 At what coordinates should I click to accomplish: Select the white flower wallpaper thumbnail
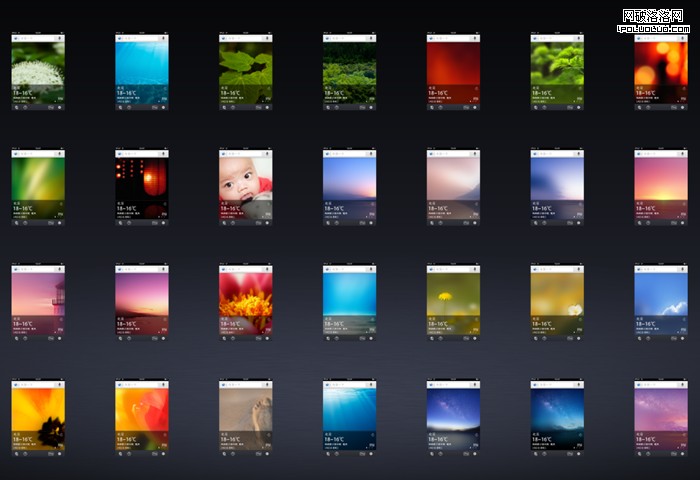pos(38,68)
